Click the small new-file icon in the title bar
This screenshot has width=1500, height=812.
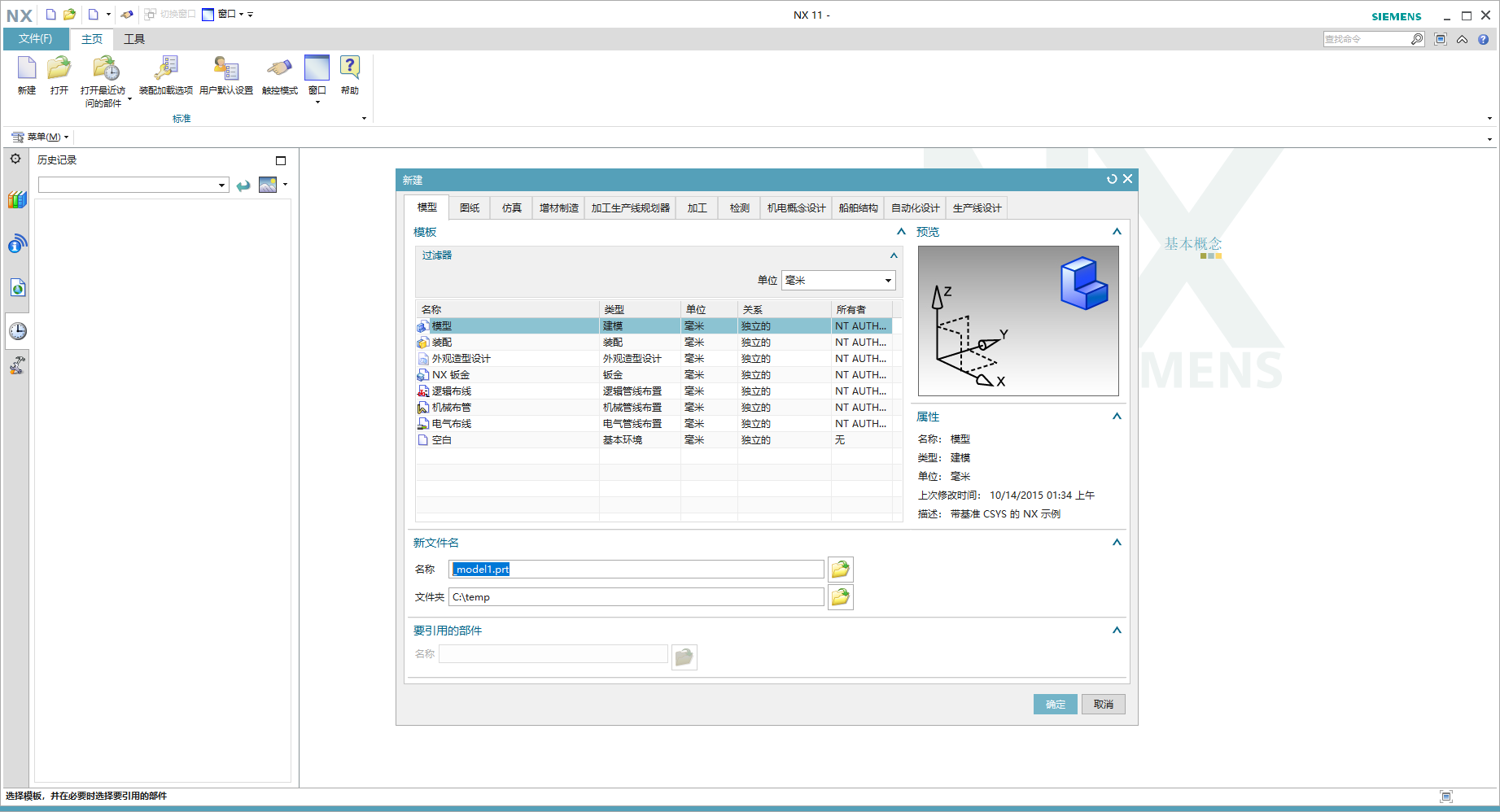pyautogui.click(x=50, y=14)
